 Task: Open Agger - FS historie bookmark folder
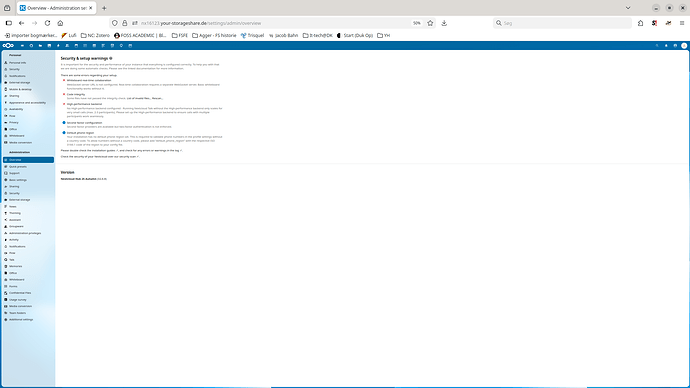pos(214,35)
